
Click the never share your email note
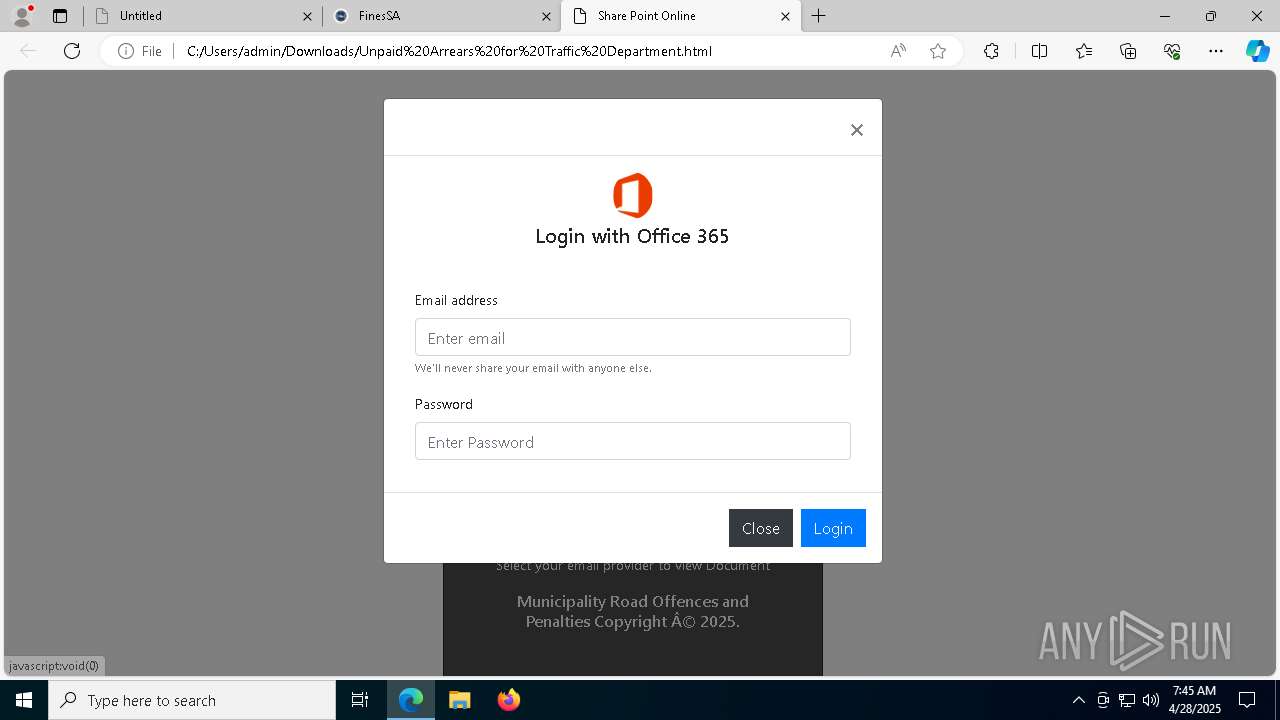[x=533, y=368]
